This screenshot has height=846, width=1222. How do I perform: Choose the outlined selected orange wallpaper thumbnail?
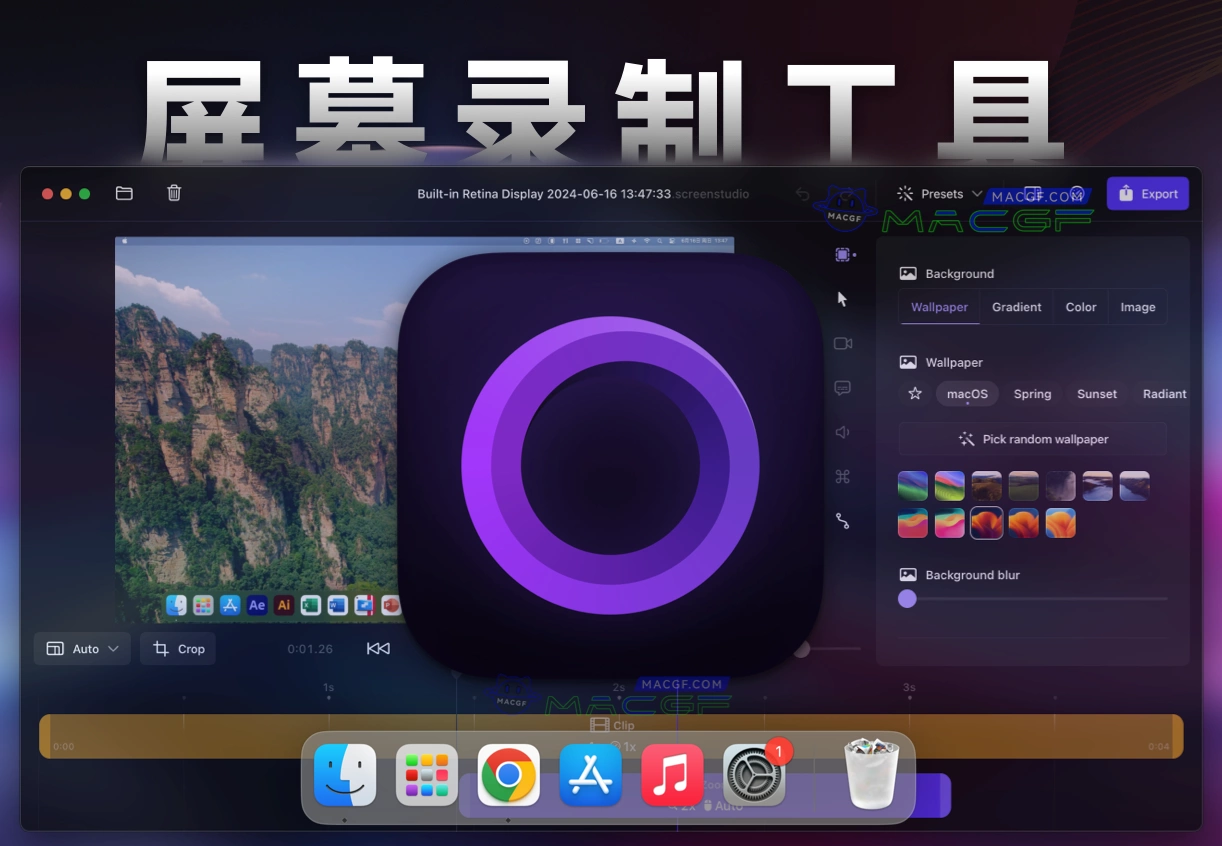986,523
